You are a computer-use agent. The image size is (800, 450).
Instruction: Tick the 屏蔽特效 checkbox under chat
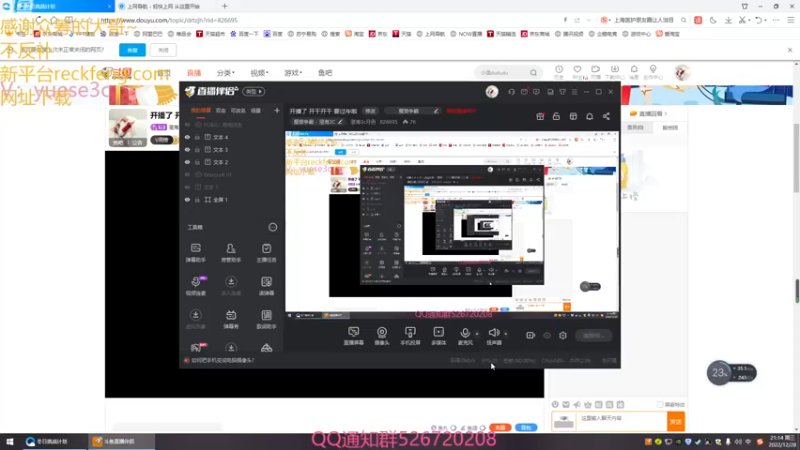coord(660,405)
